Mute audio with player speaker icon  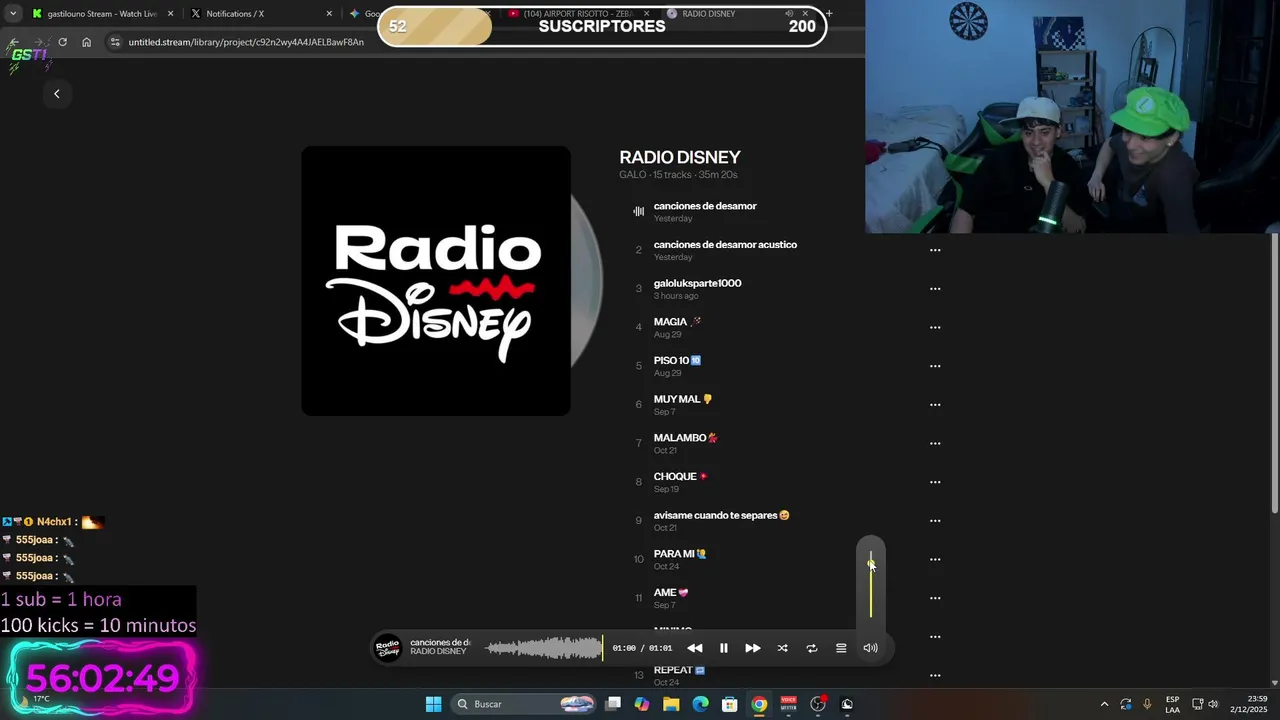pos(871,648)
